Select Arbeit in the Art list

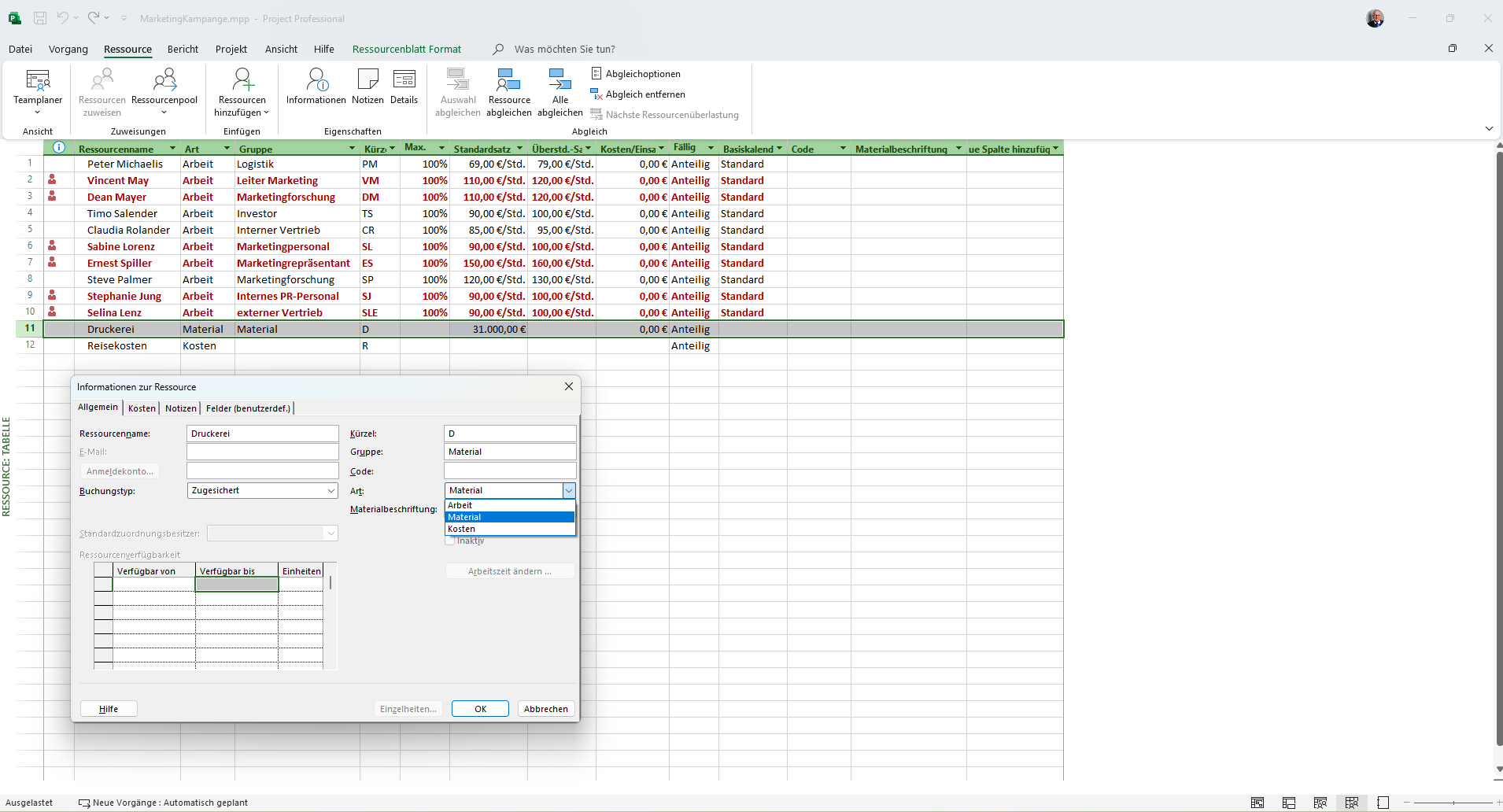[x=510, y=505]
